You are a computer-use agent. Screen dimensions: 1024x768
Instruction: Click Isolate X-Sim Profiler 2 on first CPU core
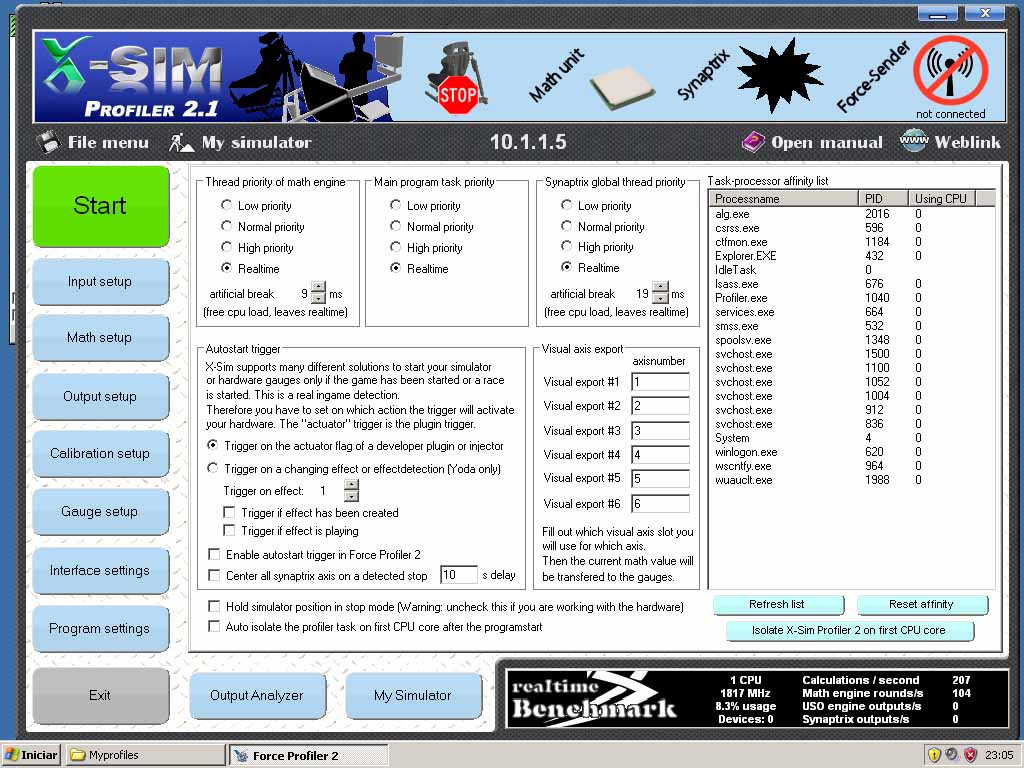(x=849, y=630)
